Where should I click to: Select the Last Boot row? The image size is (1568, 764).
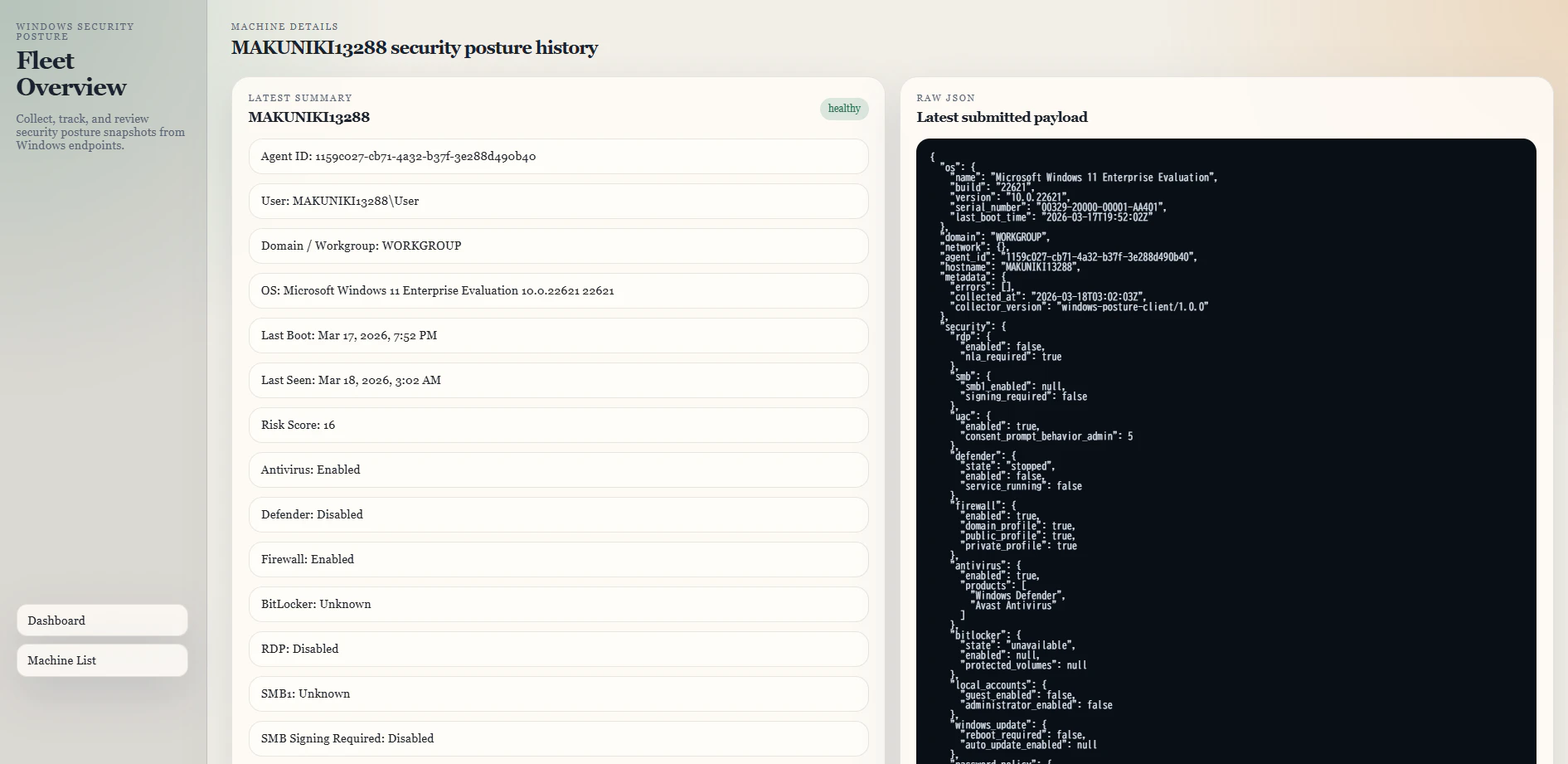558,336
